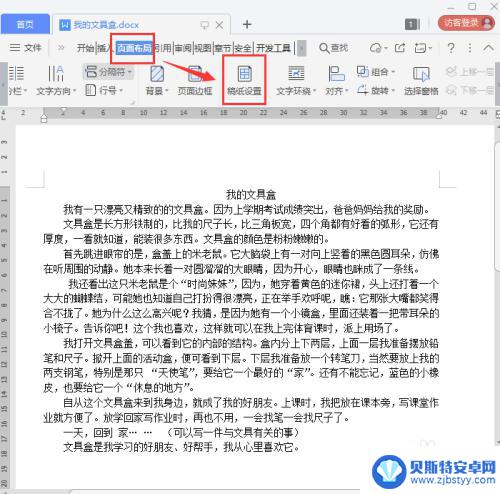The width and height of the screenshot is (500, 494).
Task: Close the 我的文具盒.docx document tab
Action: (219, 25)
